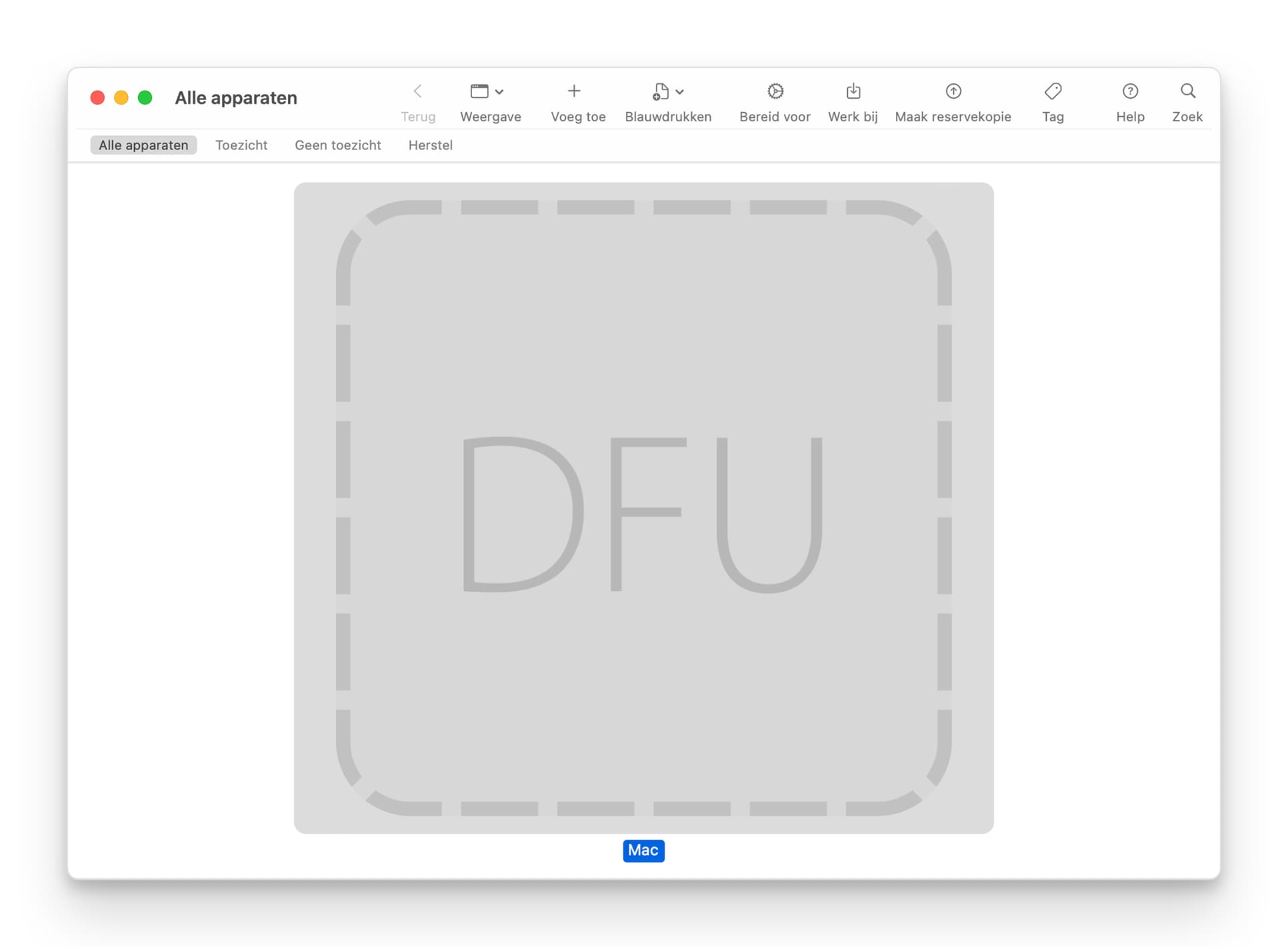Switch to the Geen toezicht tab

tap(338, 145)
